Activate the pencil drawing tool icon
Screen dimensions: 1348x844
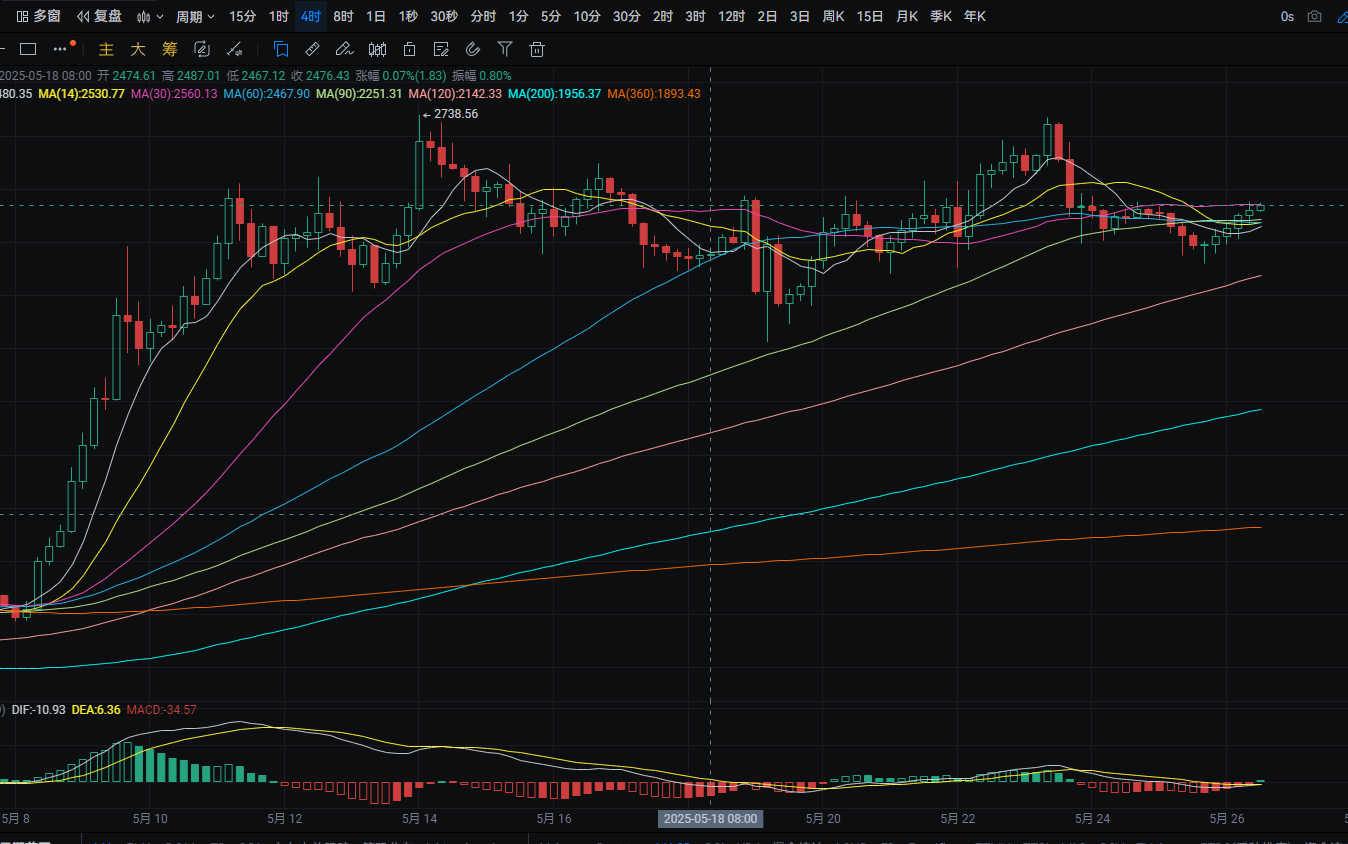[x=344, y=49]
